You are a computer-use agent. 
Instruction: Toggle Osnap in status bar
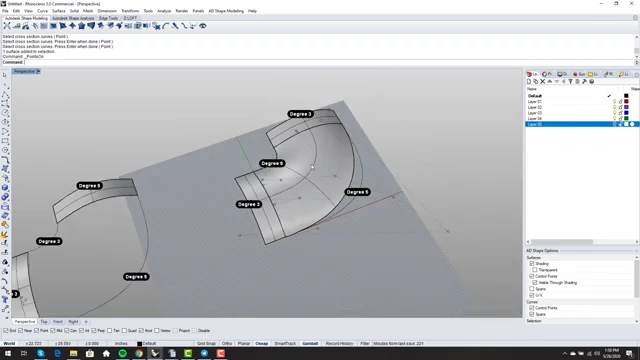click(x=262, y=344)
